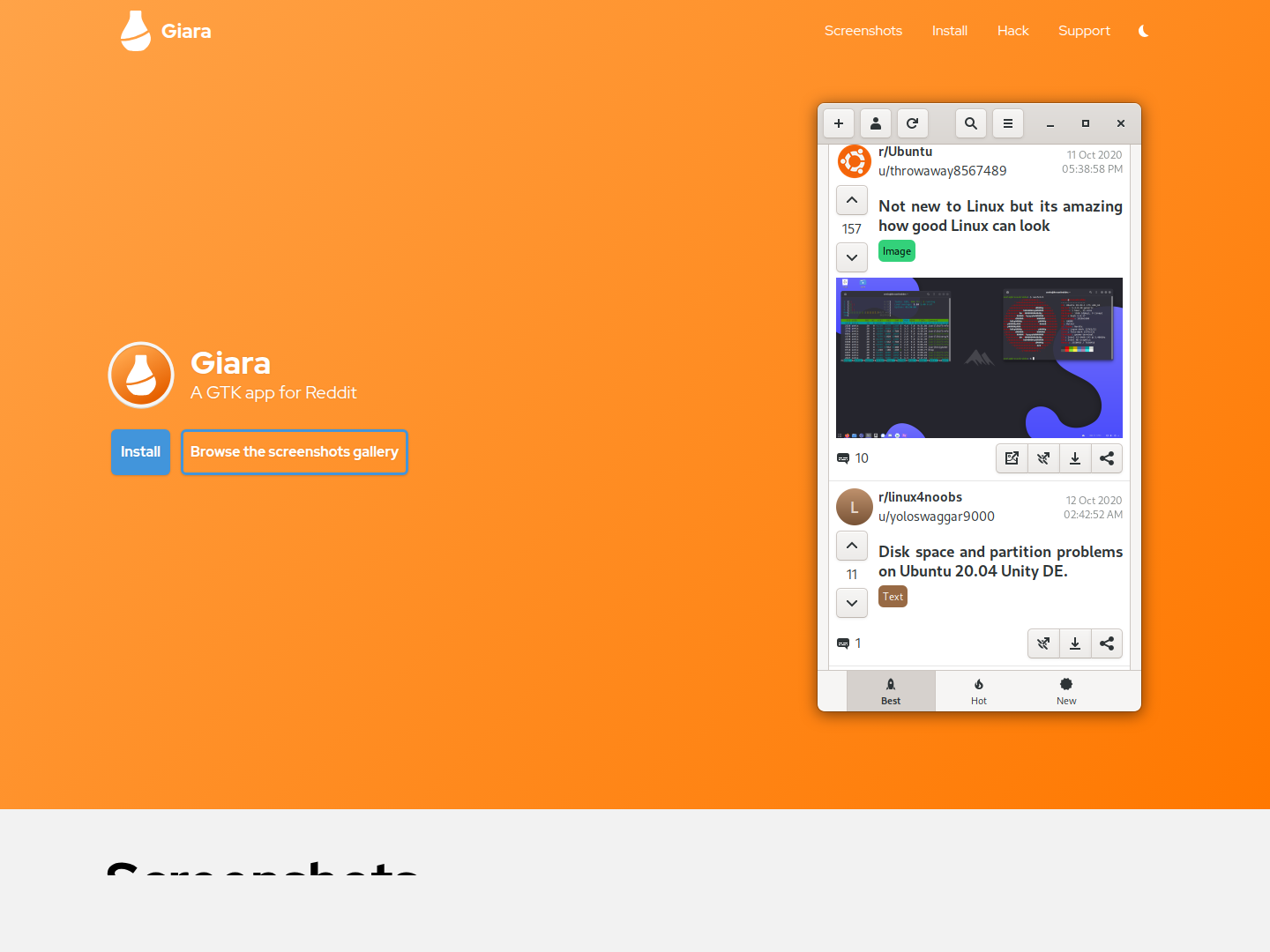Click the large round Giara app icon
Screen dimensions: 1270x952
tap(141, 375)
